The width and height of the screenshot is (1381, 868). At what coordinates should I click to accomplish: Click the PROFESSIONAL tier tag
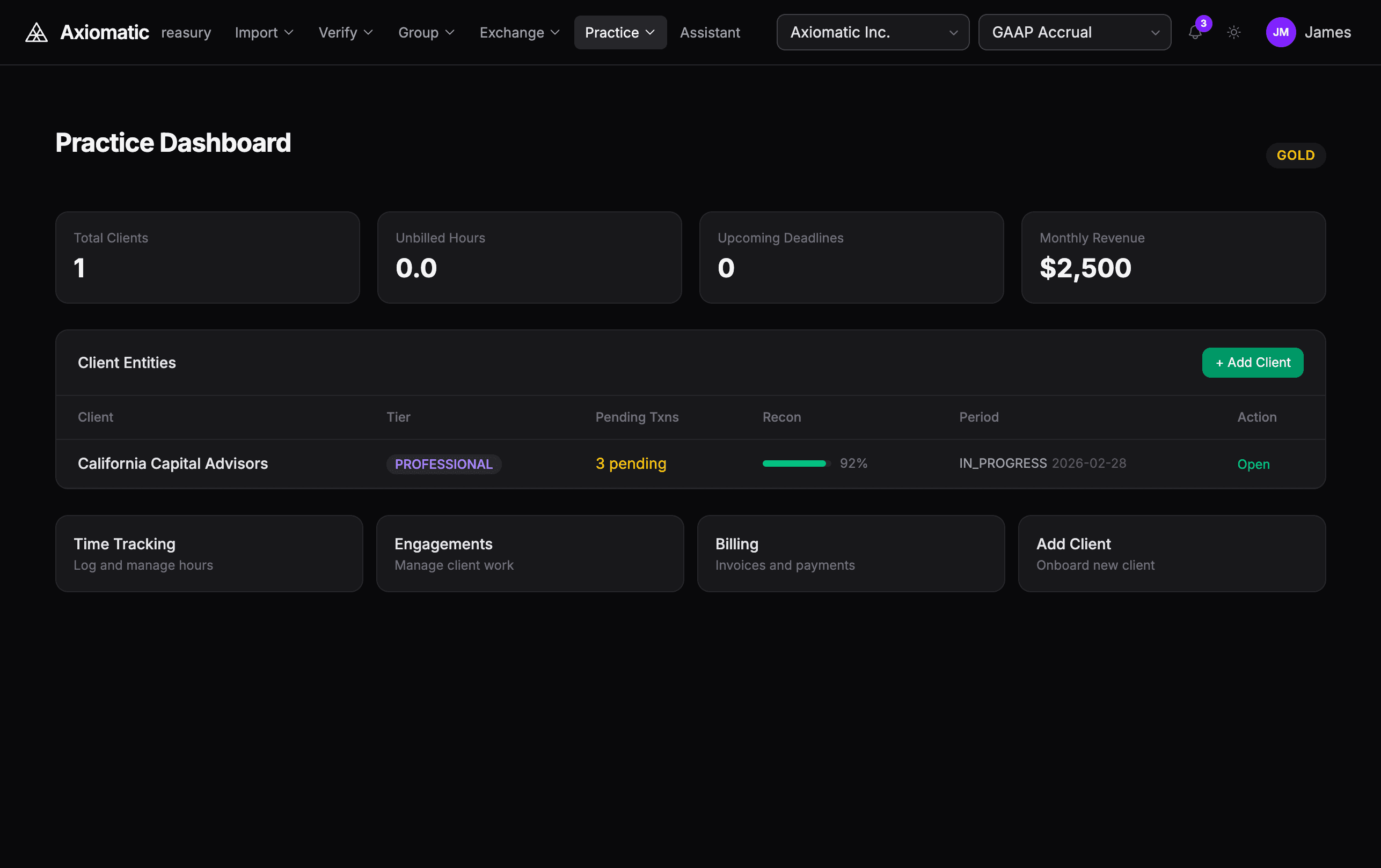[x=444, y=464]
